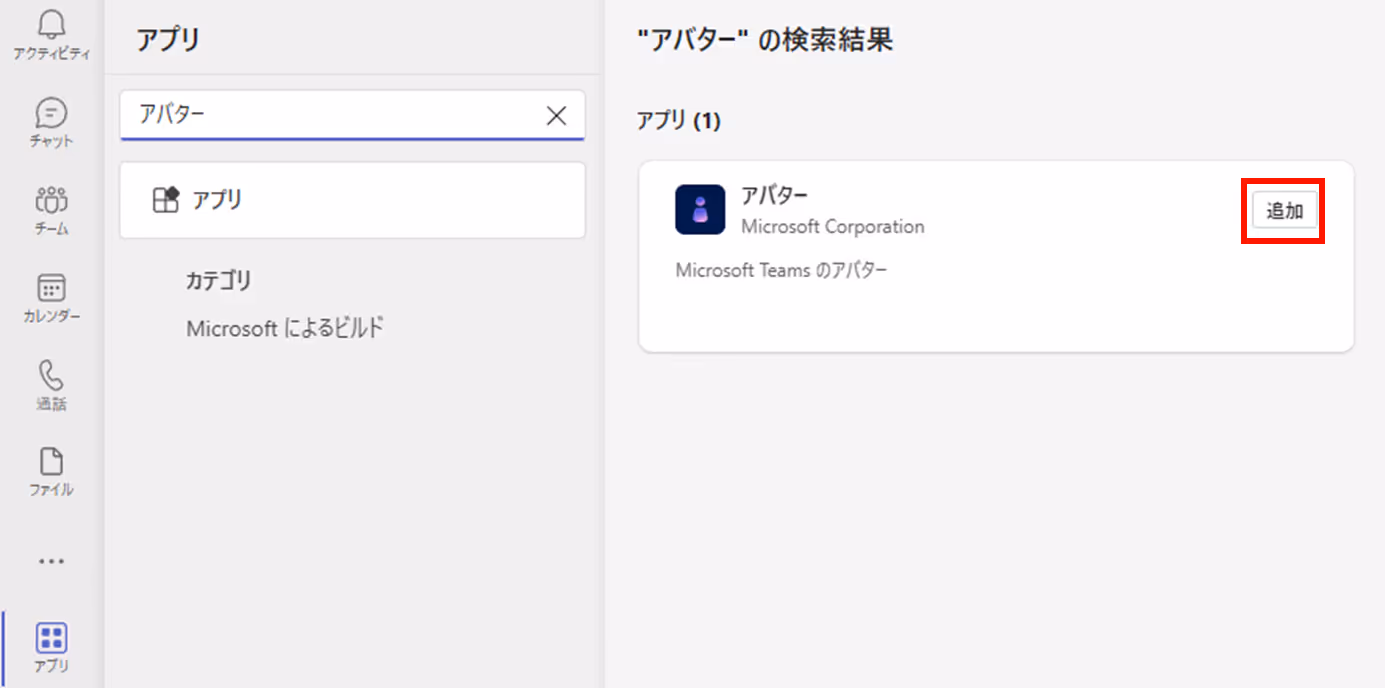The image size is (1385, 688).
Task: Click the Microsoft Teams のアバター description
Action: pos(781,270)
